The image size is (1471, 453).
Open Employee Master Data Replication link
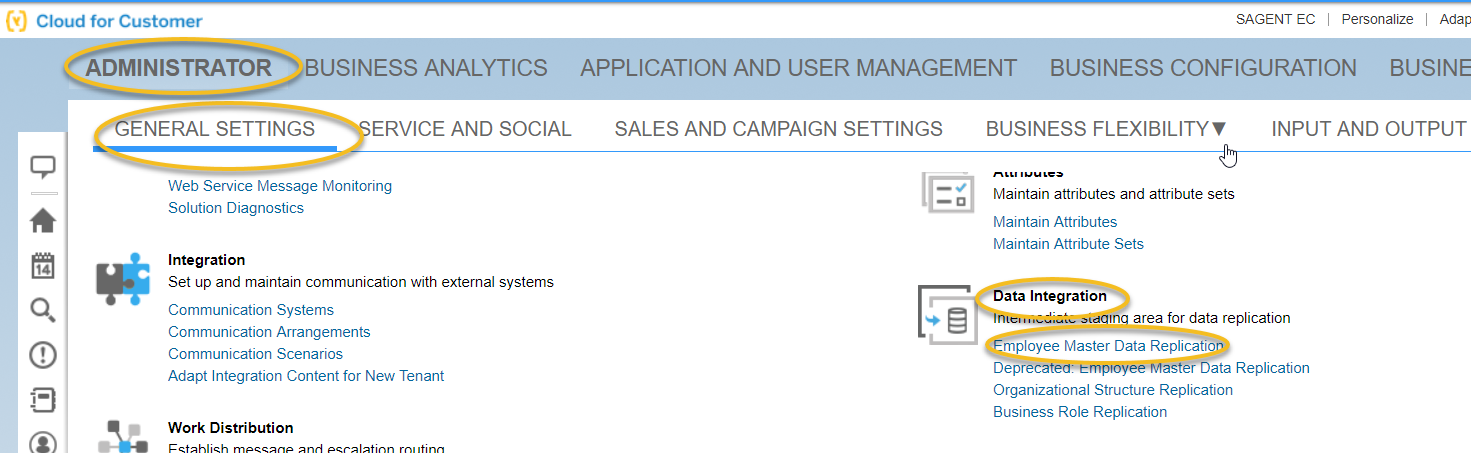(1108, 346)
